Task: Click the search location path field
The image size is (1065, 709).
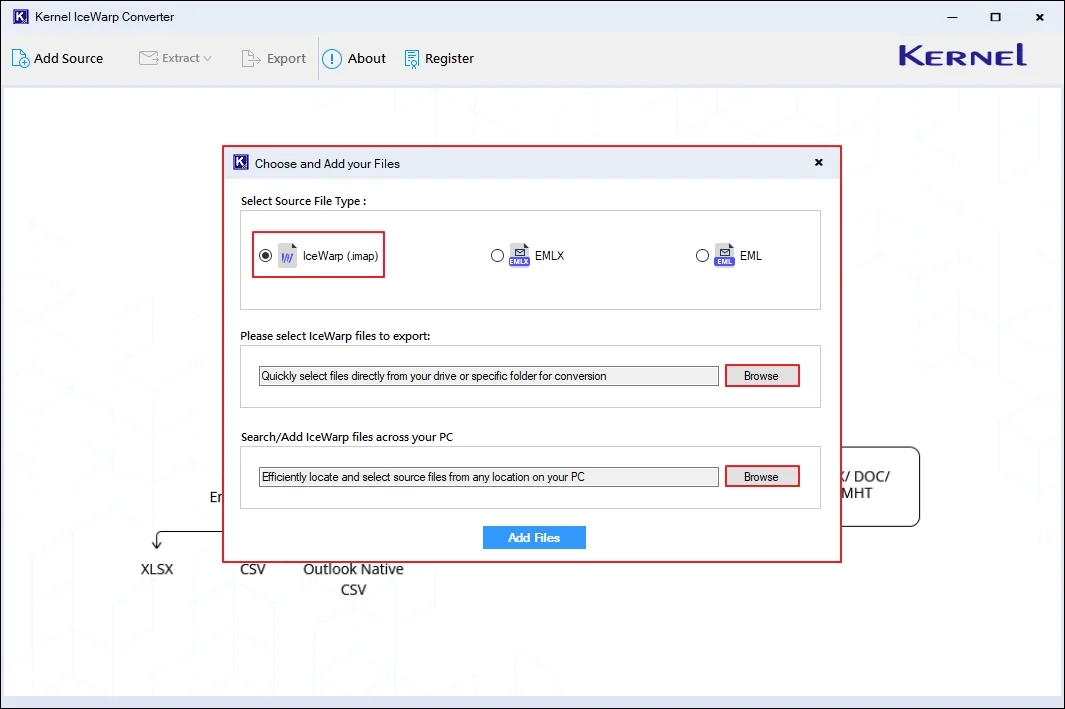Action: tap(488, 477)
